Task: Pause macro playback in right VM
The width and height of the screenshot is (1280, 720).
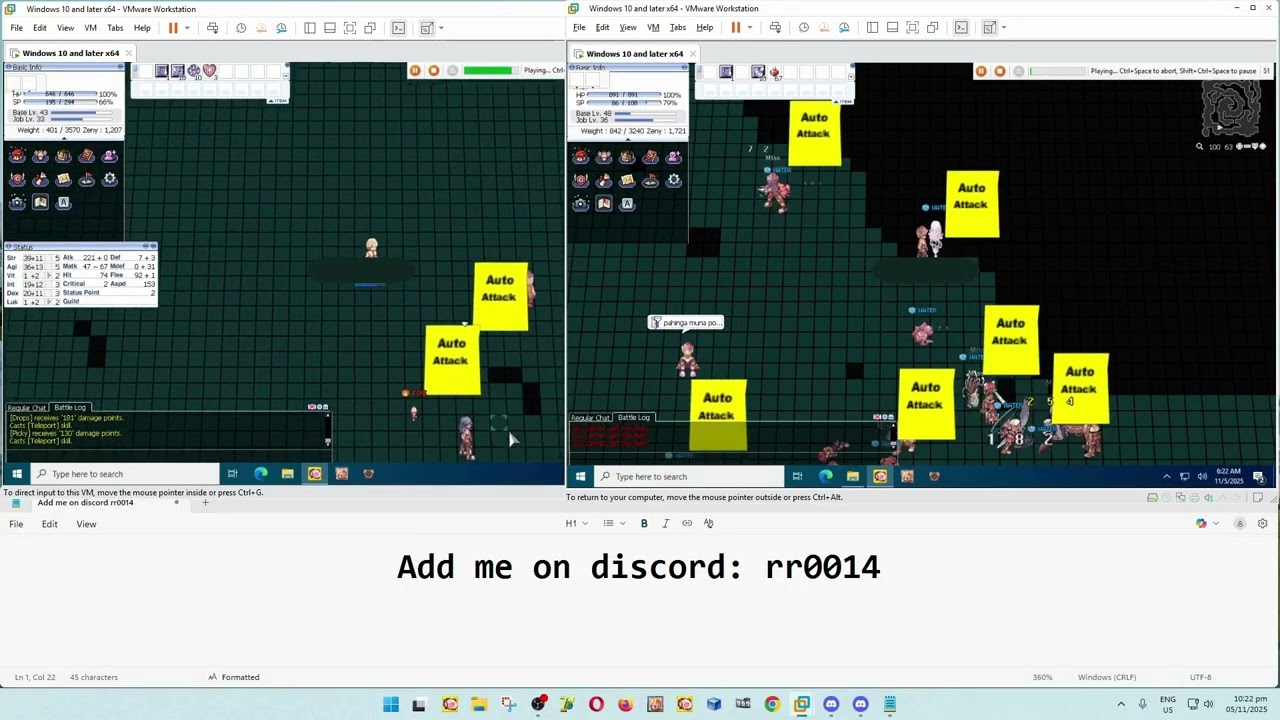Action: pos(981,71)
